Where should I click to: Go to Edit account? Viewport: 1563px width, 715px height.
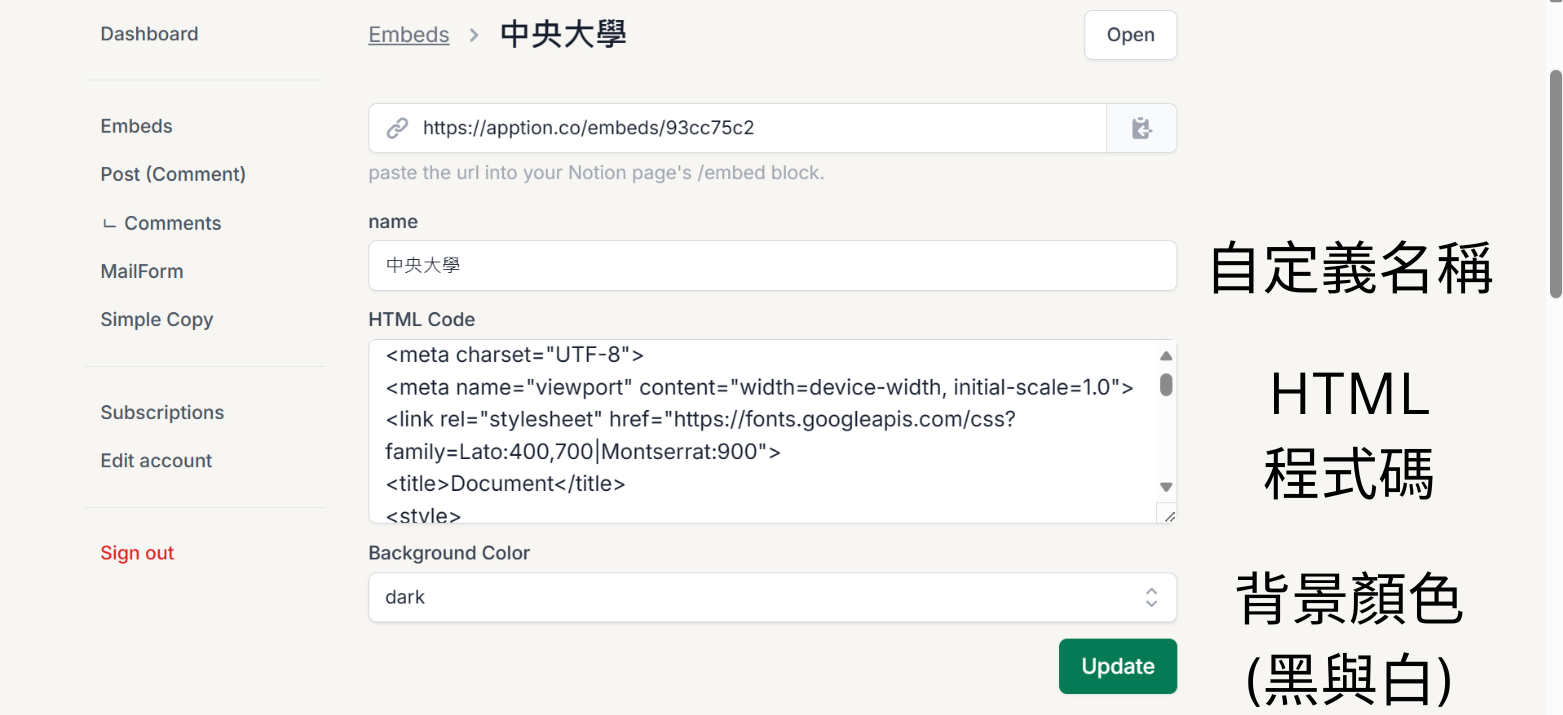156,461
